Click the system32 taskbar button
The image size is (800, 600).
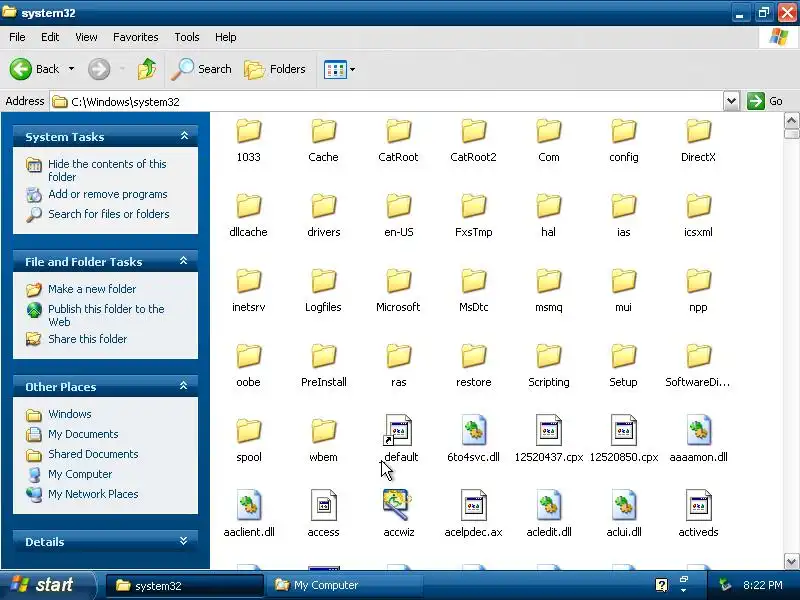coord(185,585)
